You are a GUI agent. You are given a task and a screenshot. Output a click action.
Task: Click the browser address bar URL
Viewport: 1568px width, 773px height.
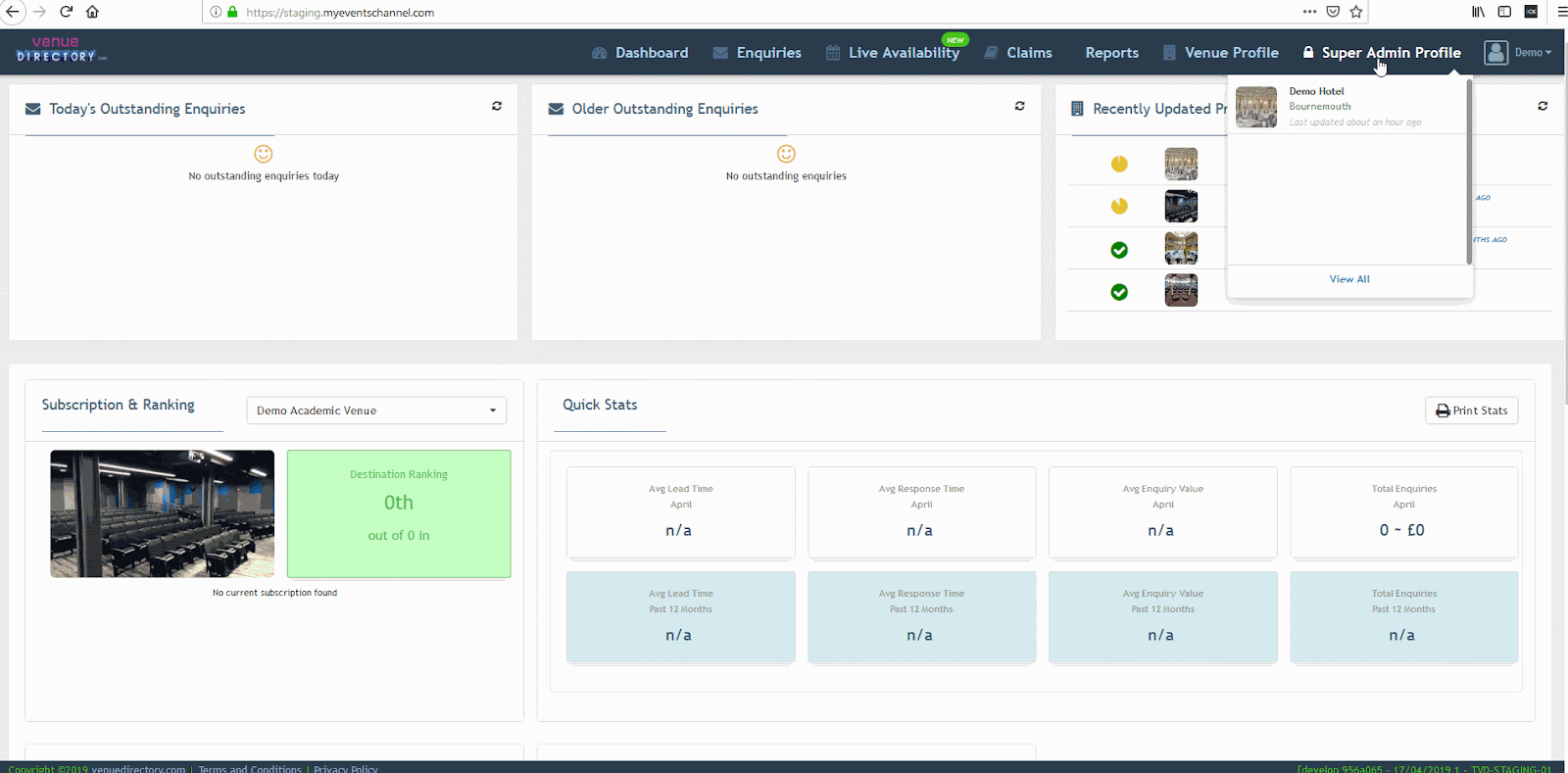340,13
